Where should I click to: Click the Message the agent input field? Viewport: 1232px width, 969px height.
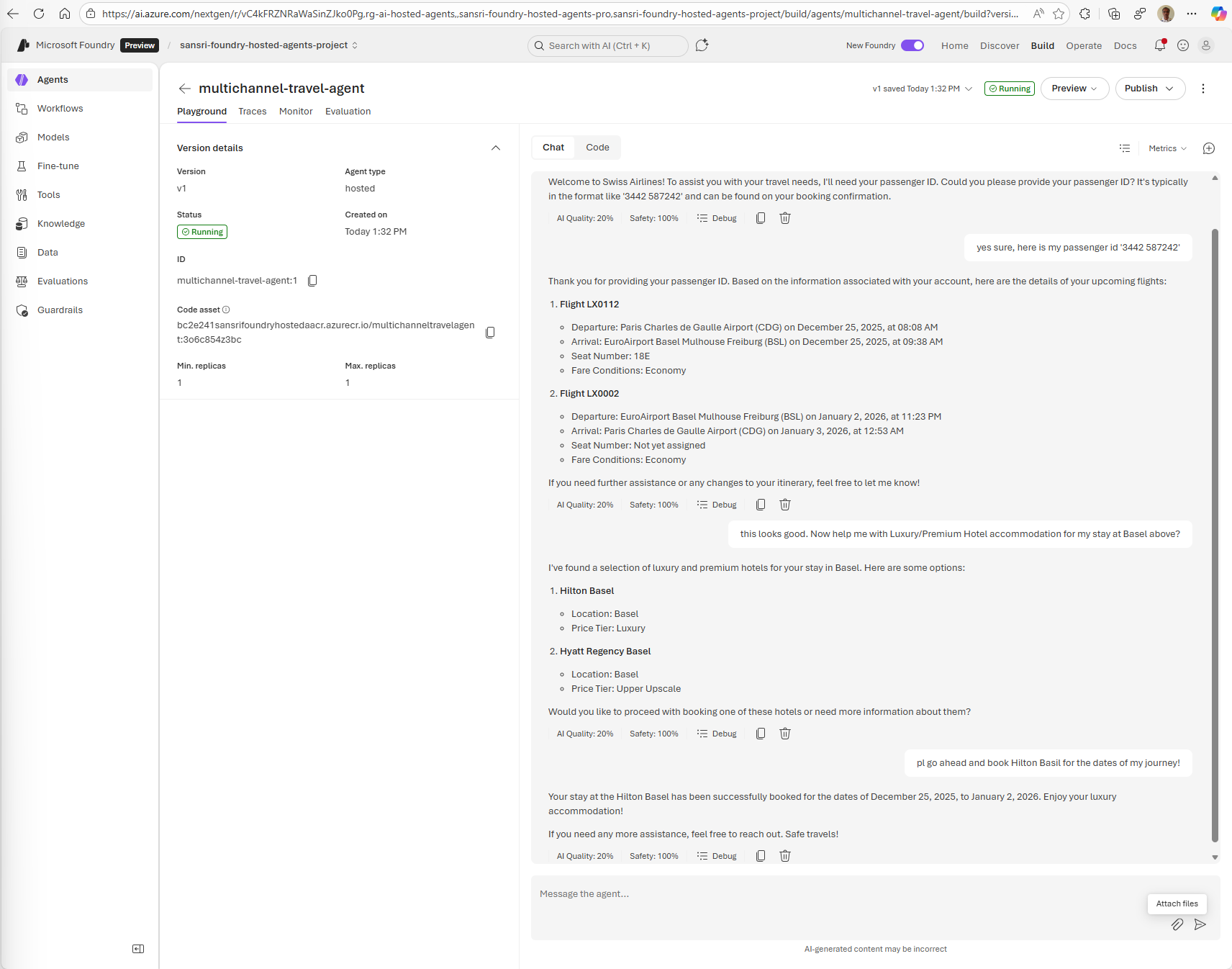tap(876, 908)
